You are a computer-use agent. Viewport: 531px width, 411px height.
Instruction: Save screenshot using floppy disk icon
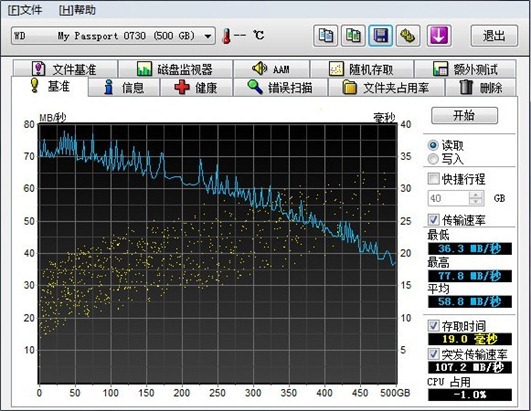[381, 36]
